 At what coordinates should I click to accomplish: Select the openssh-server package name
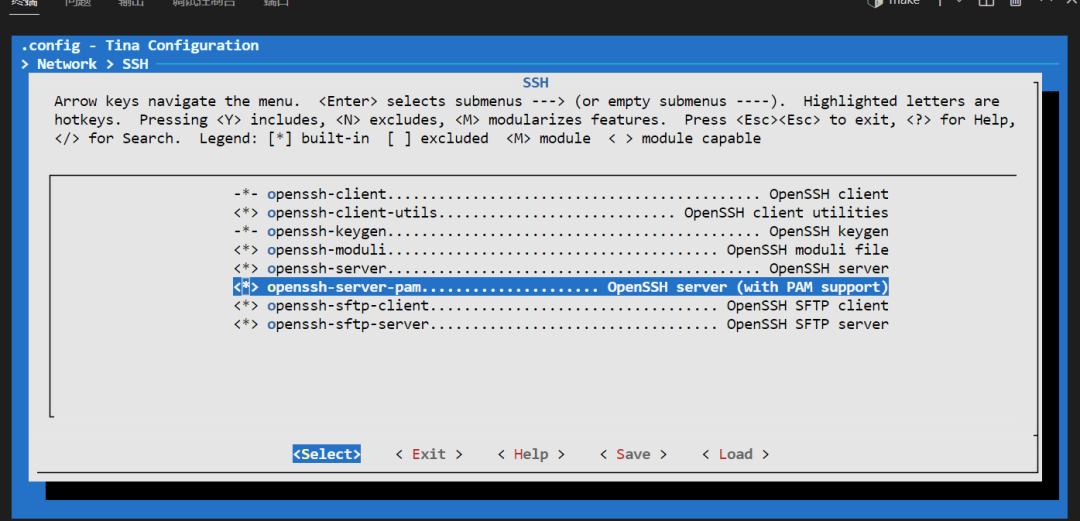tap(326, 268)
